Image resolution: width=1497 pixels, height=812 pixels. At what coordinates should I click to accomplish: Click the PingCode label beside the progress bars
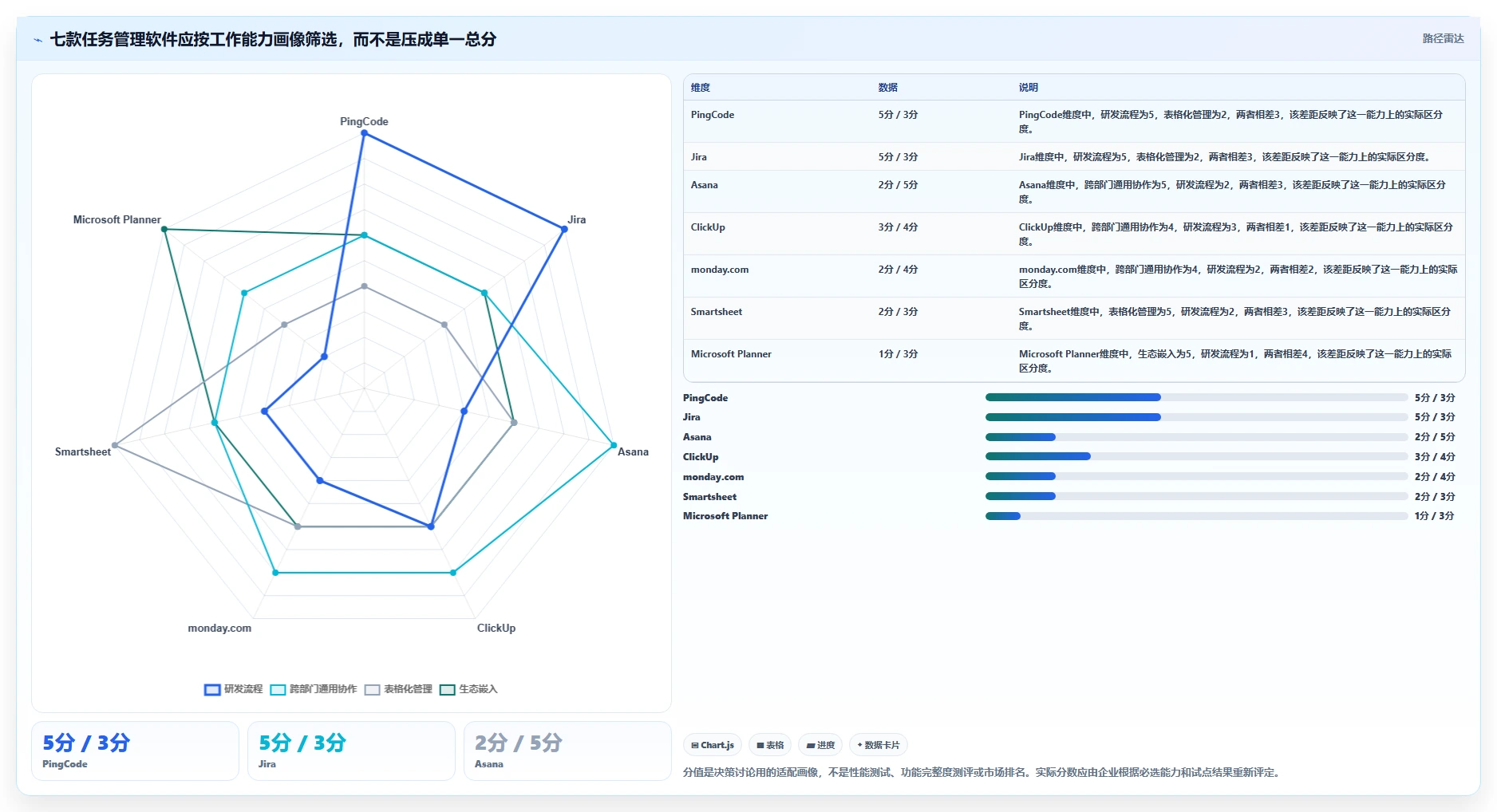pyautogui.click(x=705, y=398)
